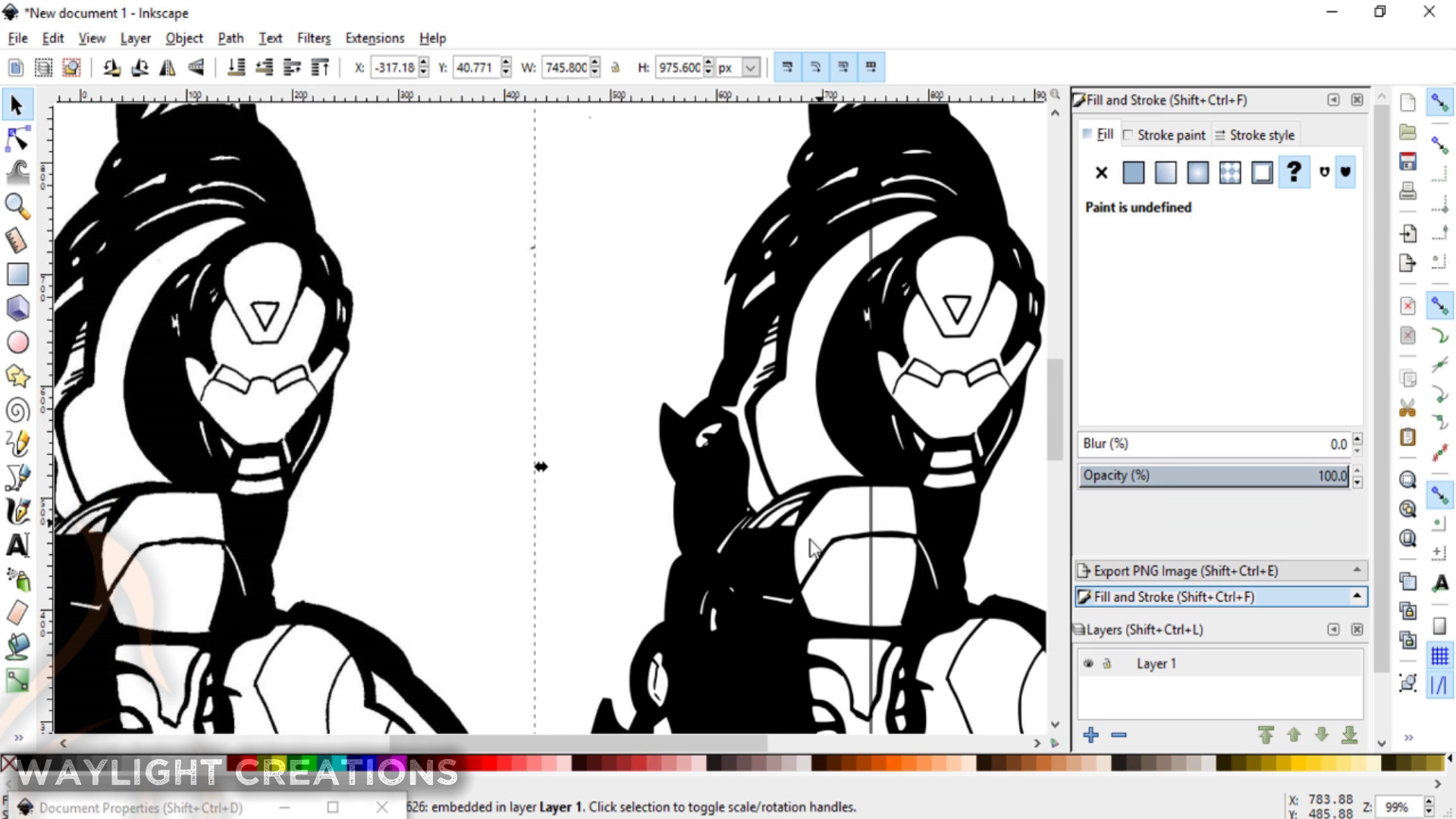Choose Pattern fill
Viewport: 1456px width, 819px height.
(1230, 173)
